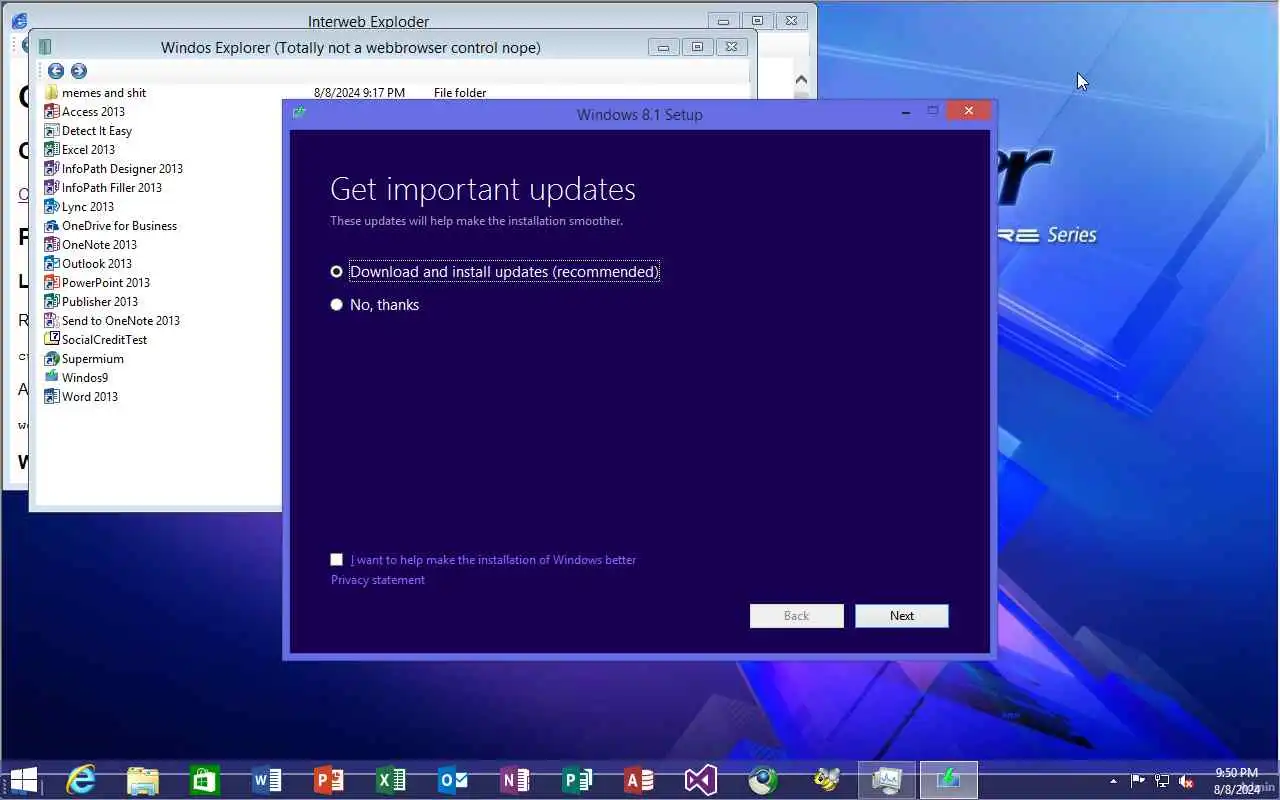The image size is (1280, 800).
Task: Click the Interweb Exploder scroll-up arrow
Action: pyautogui.click(x=801, y=80)
